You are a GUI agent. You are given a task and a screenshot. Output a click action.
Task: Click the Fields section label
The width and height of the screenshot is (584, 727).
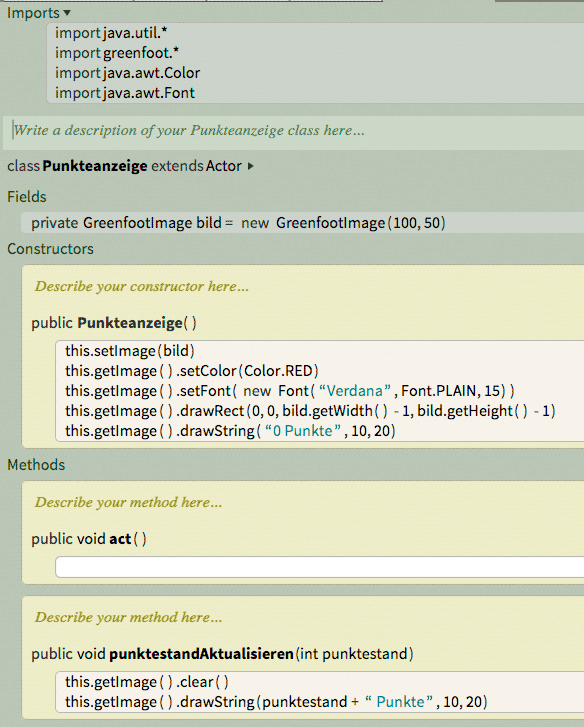[27, 197]
